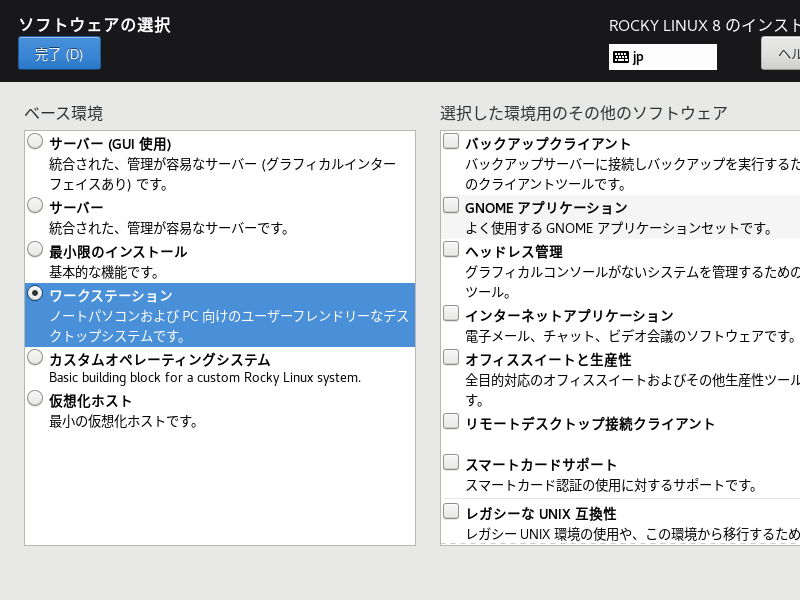Click the ソフトウェアの選択 page title
The image size is (800, 600).
tap(94, 24)
